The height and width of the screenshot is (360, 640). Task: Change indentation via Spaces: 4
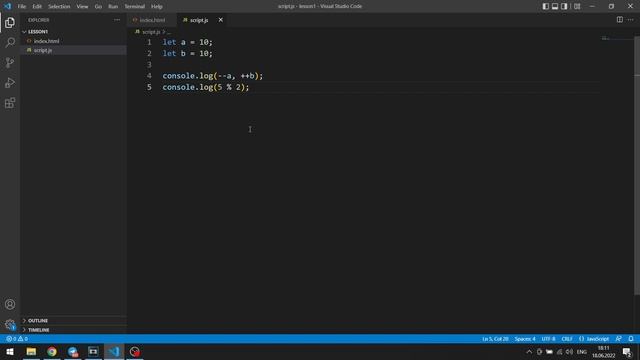[524, 339]
